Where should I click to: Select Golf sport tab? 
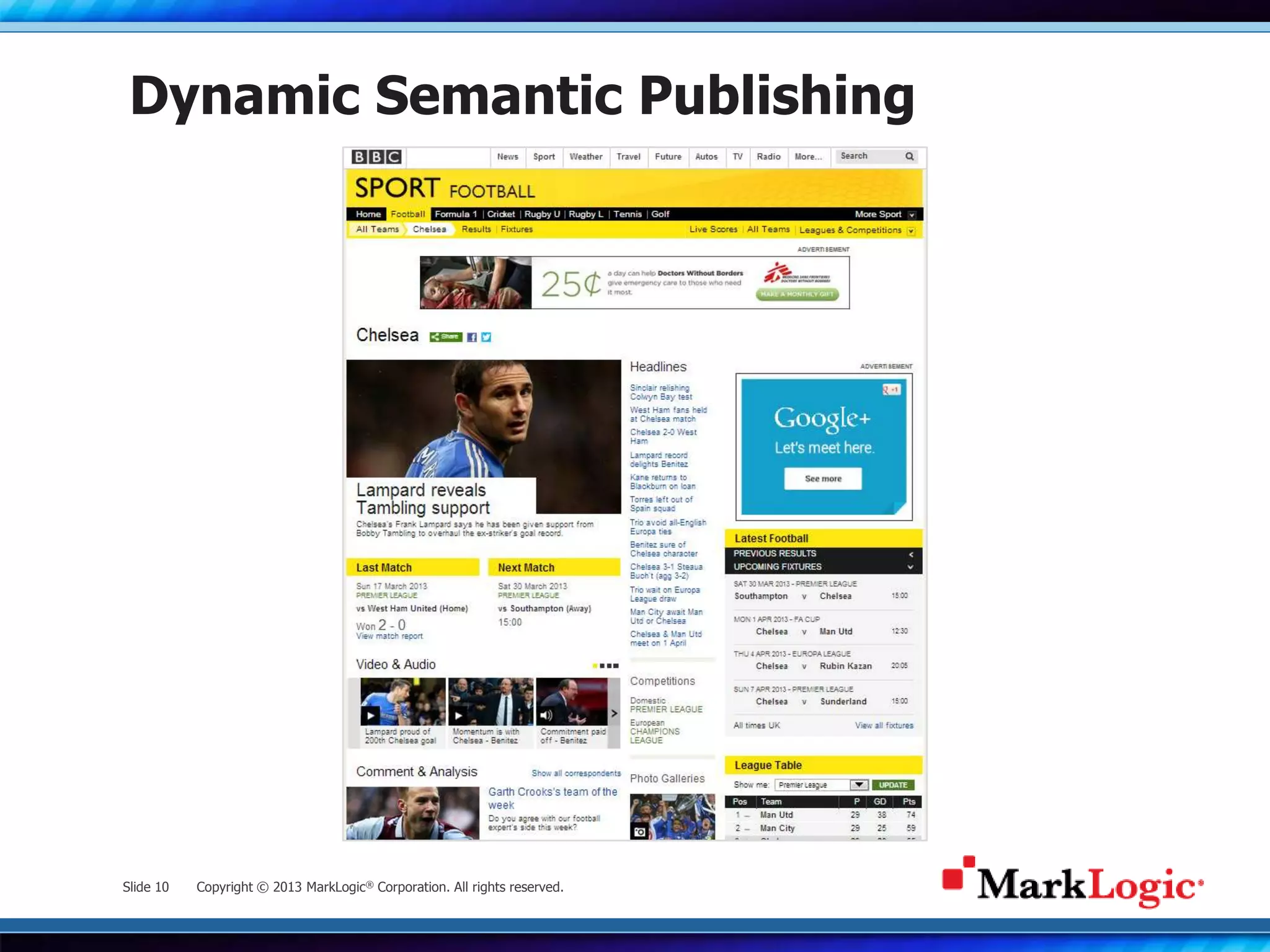[x=660, y=214]
